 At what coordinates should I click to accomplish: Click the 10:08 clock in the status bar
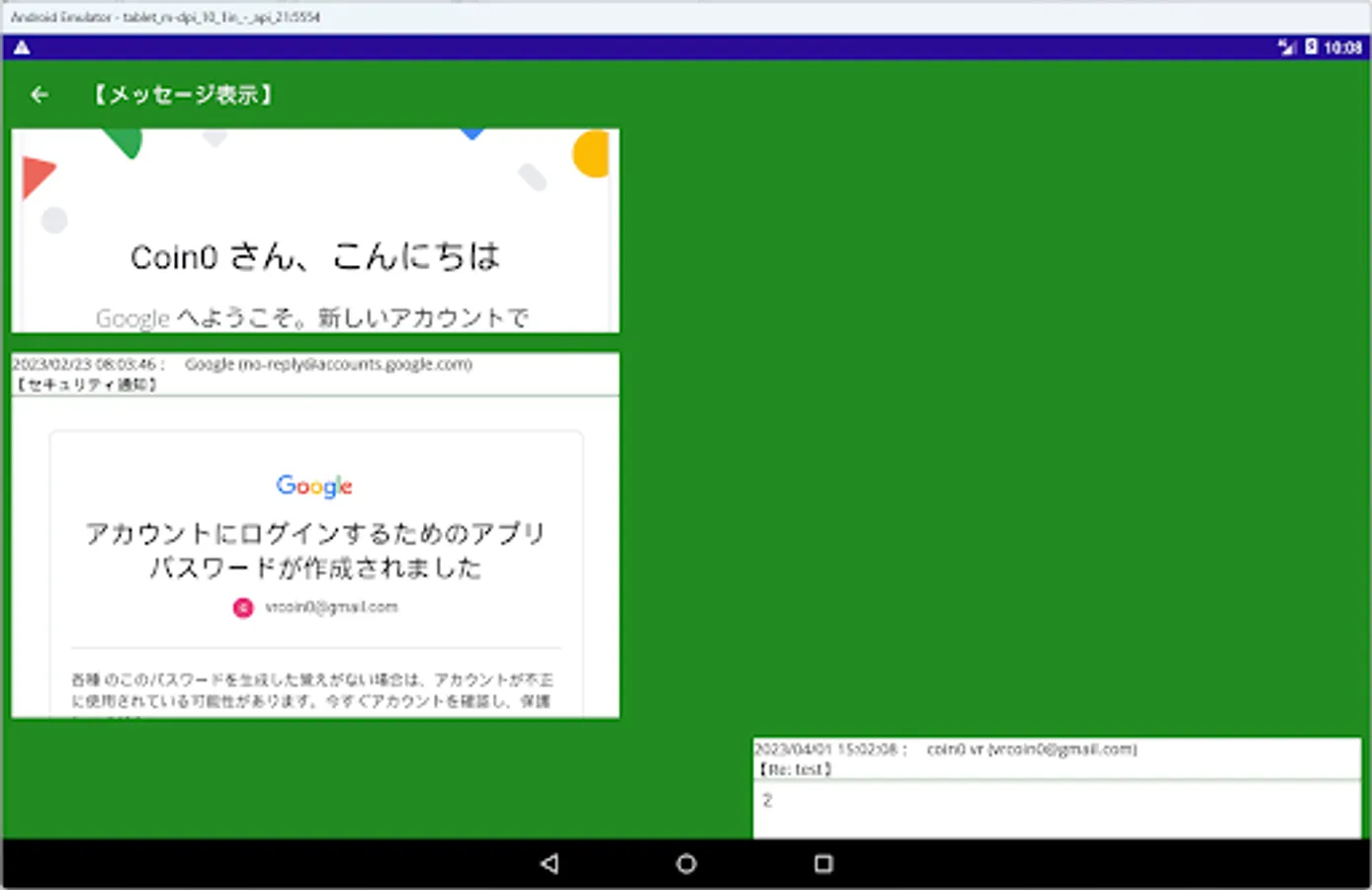click(1342, 46)
